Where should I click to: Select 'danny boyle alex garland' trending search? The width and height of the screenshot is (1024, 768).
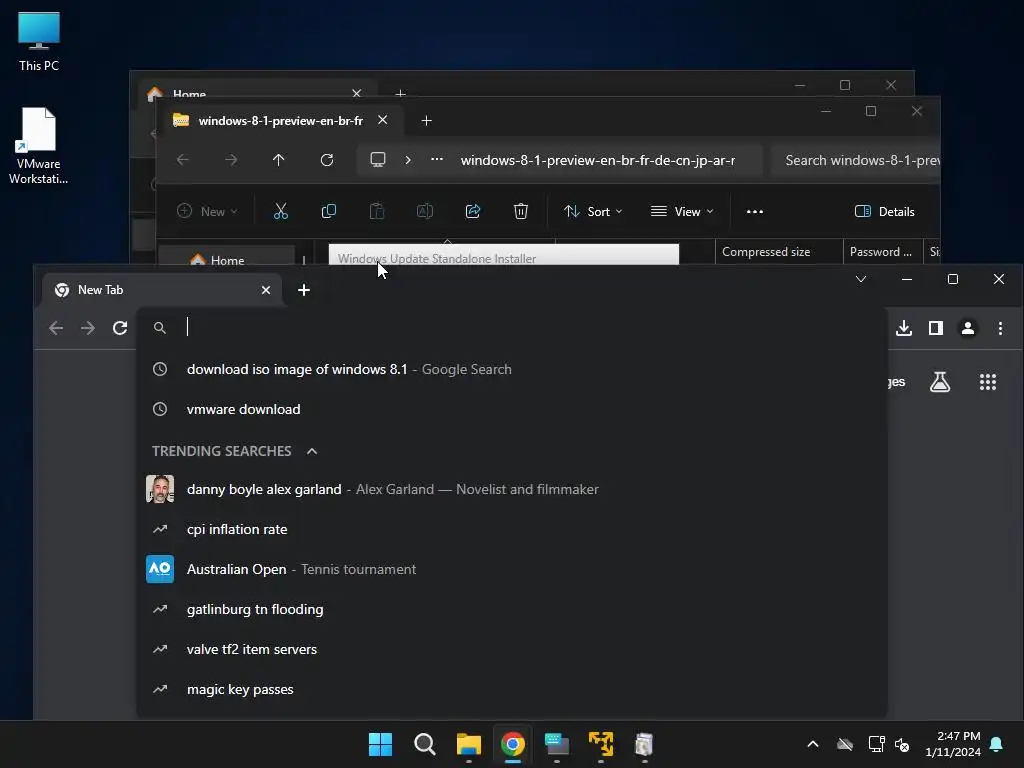[x=511, y=489]
